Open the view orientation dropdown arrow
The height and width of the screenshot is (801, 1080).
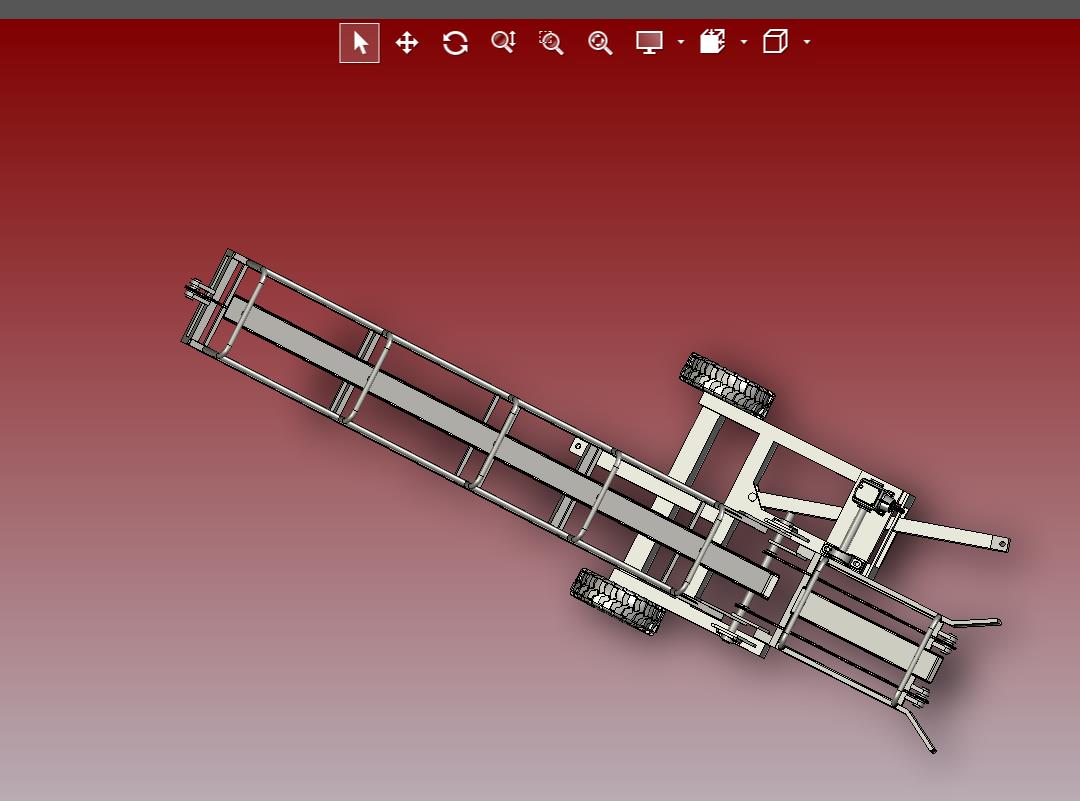pos(807,42)
